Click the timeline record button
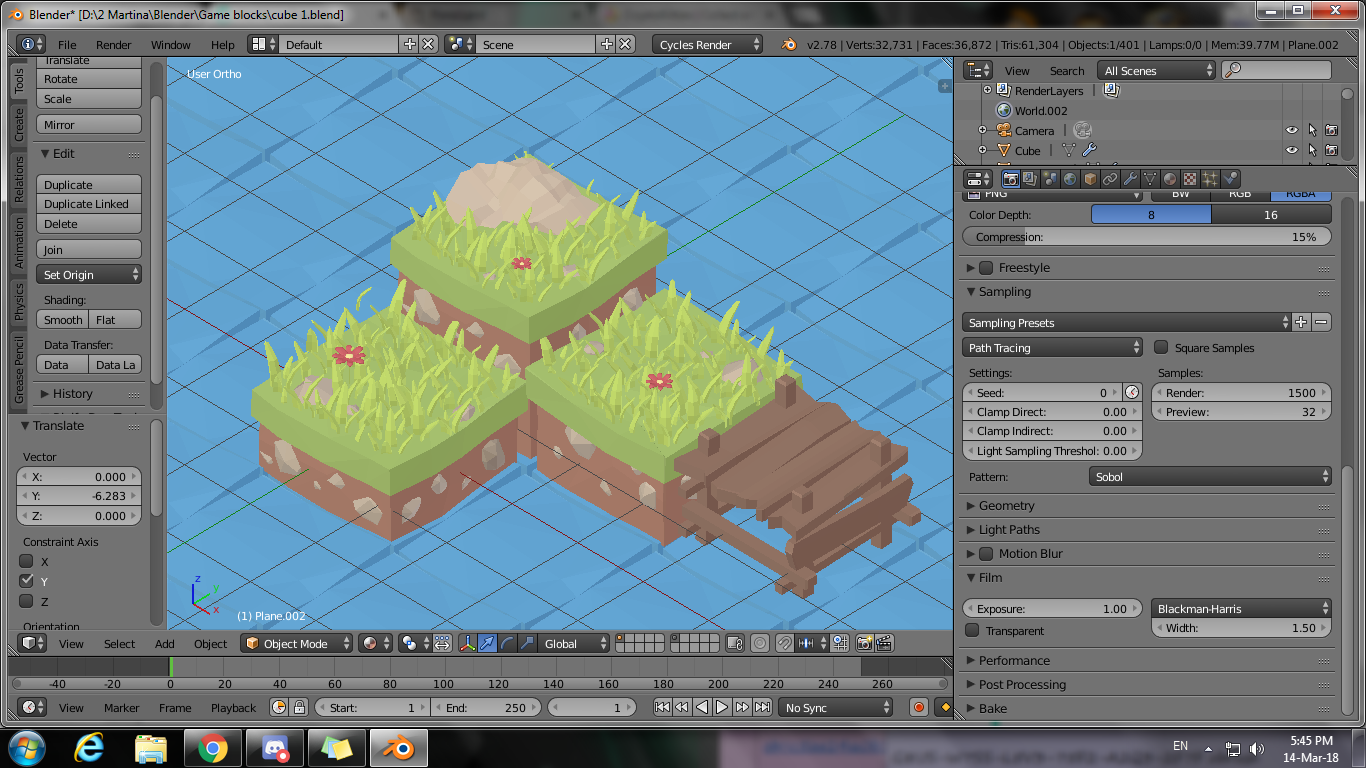 pos(919,707)
